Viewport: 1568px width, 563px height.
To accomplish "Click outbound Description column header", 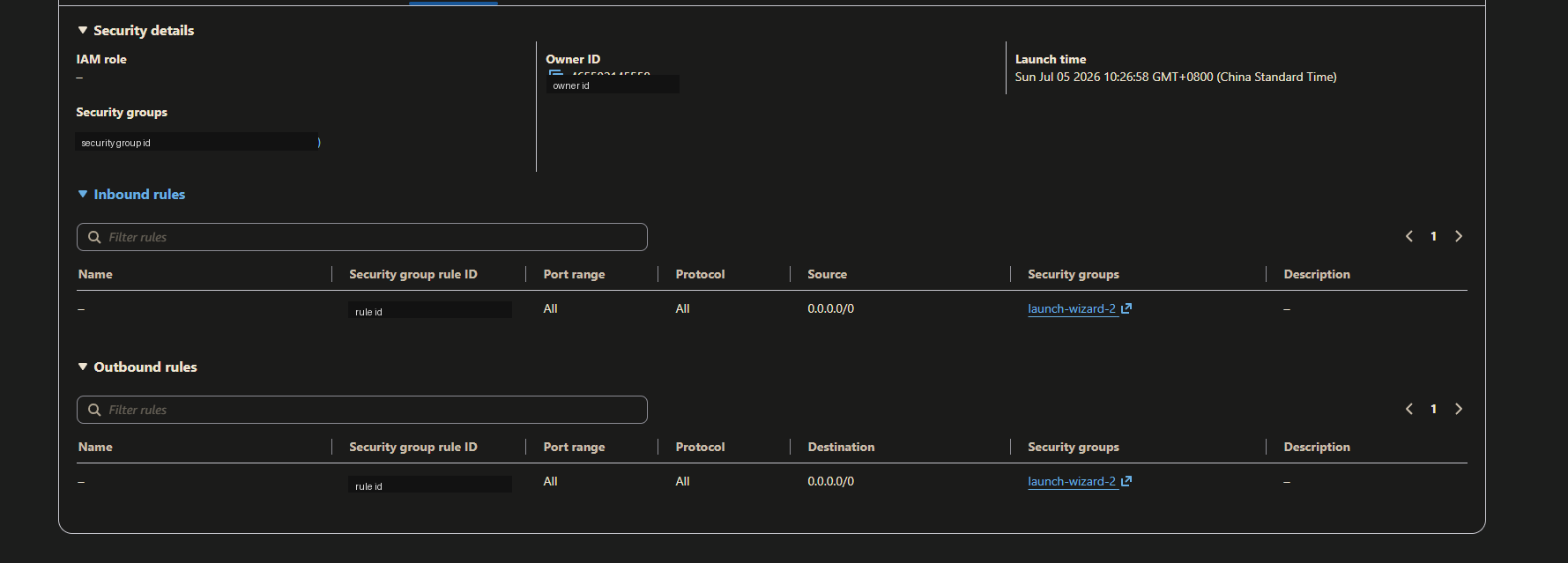I will pos(1317,447).
